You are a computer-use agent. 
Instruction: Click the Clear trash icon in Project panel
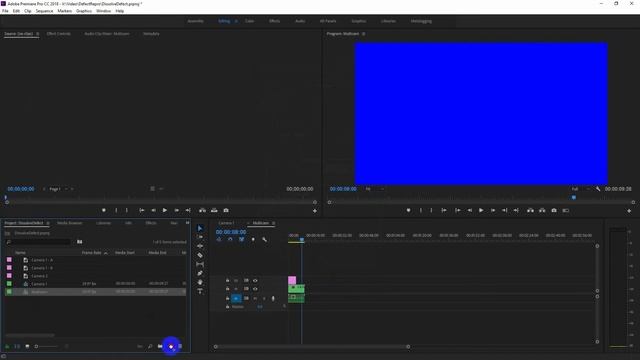tap(180, 347)
